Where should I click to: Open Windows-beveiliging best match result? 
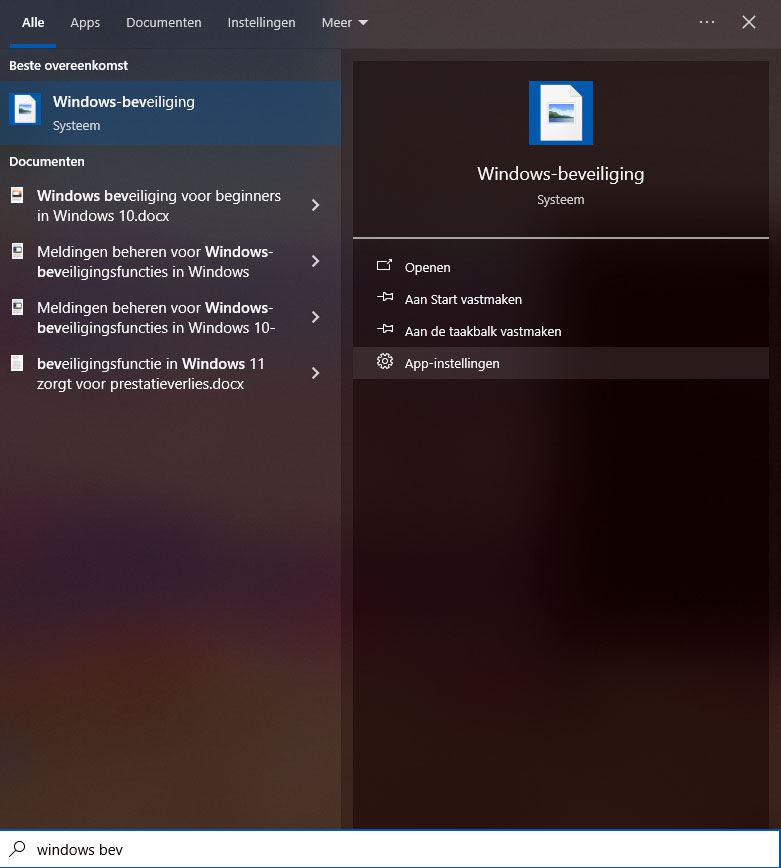tap(170, 113)
